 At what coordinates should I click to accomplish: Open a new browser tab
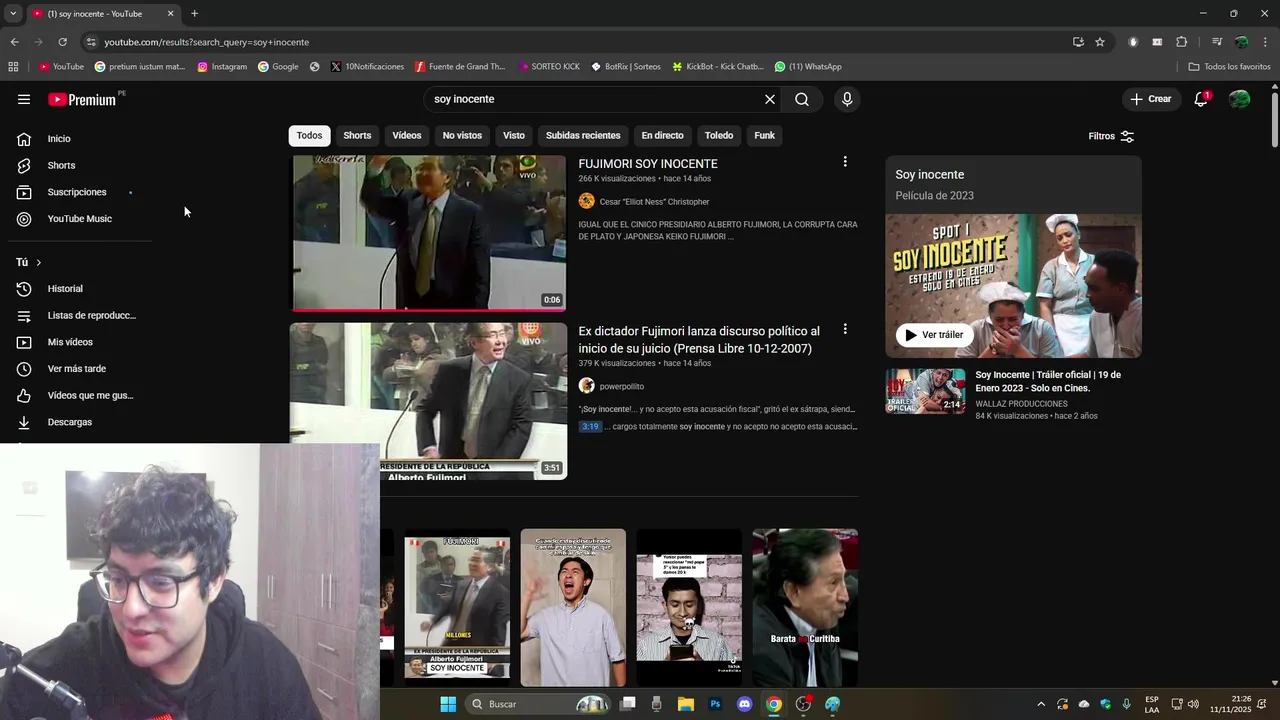tap(194, 14)
